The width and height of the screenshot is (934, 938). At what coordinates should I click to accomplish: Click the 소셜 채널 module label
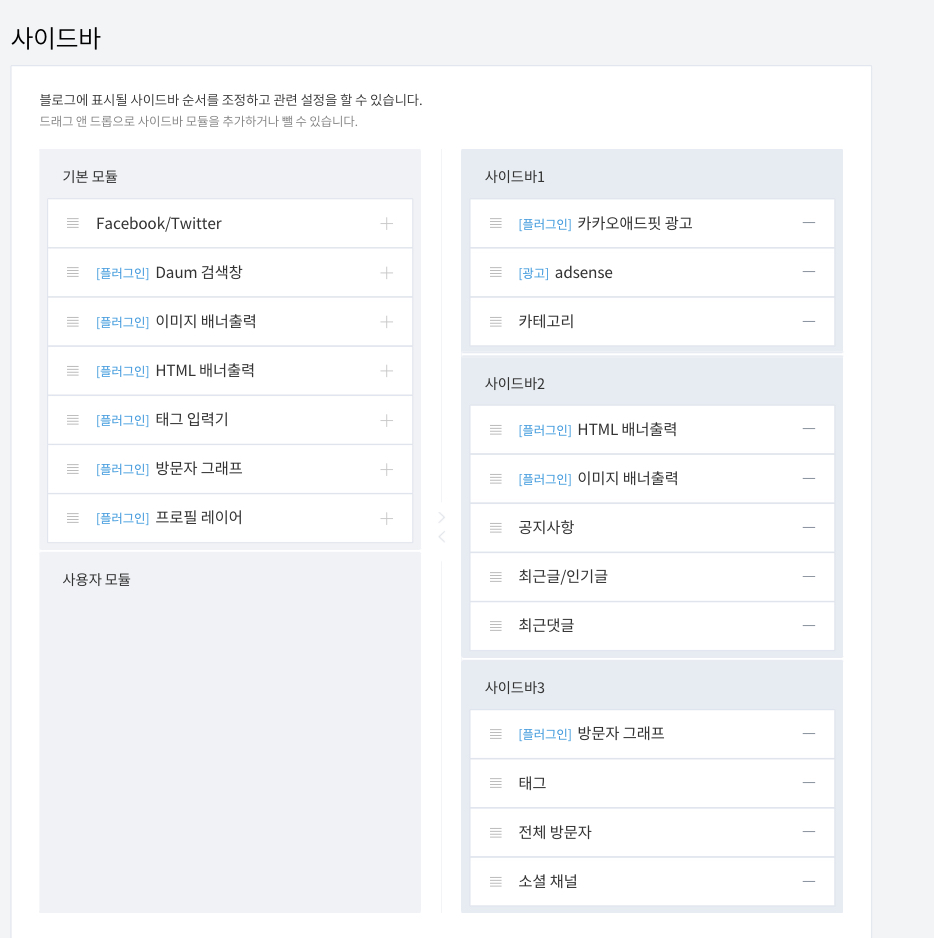(x=547, y=881)
